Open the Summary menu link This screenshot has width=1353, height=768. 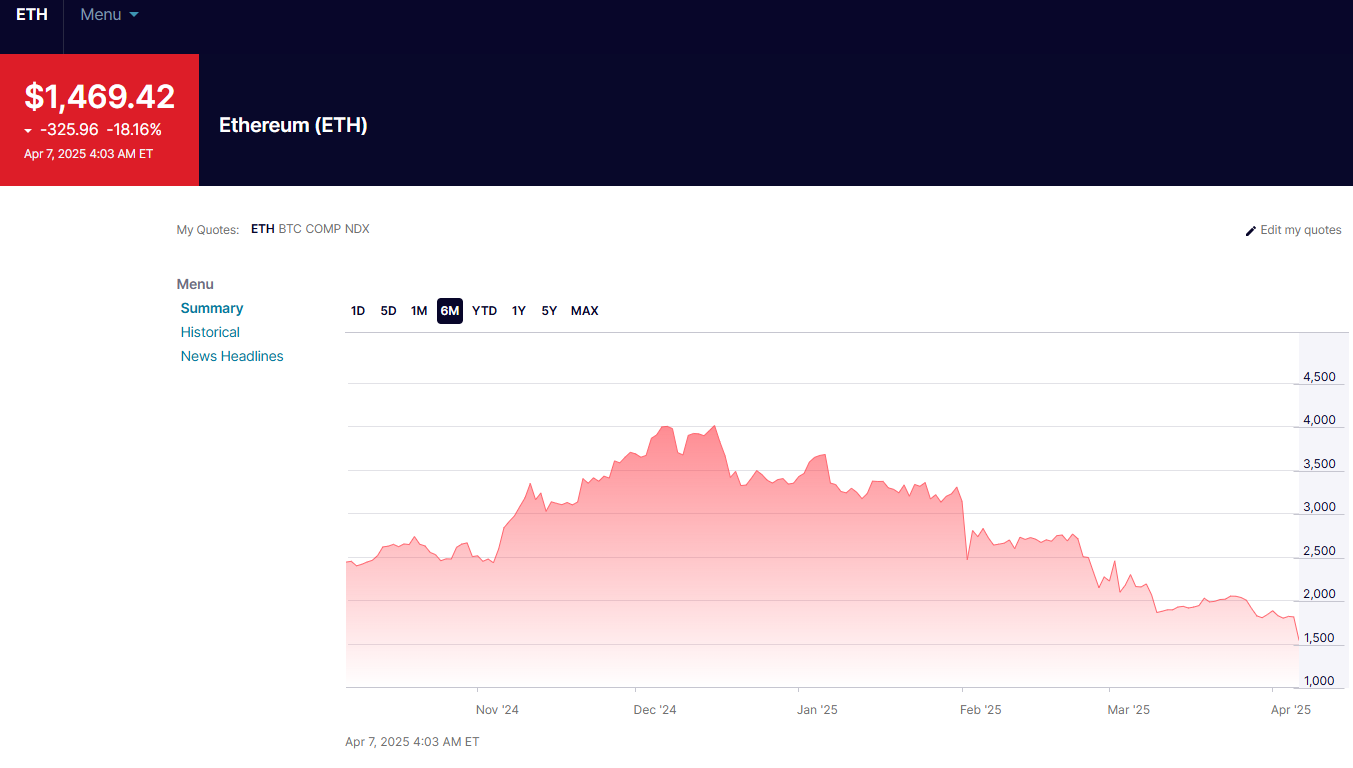[212, 308]
